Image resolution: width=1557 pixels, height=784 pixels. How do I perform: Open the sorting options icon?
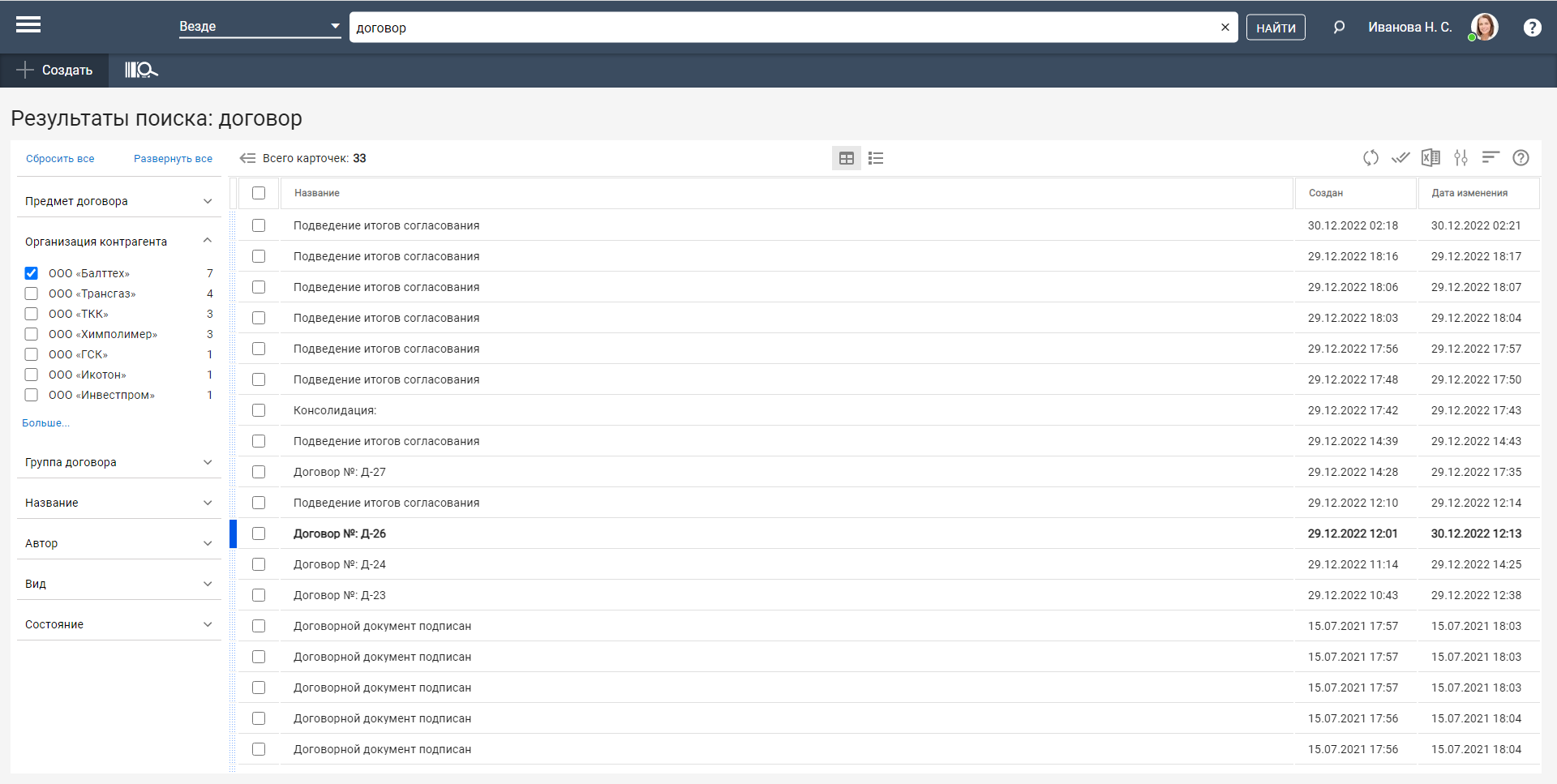click(x=1491, y=157)
